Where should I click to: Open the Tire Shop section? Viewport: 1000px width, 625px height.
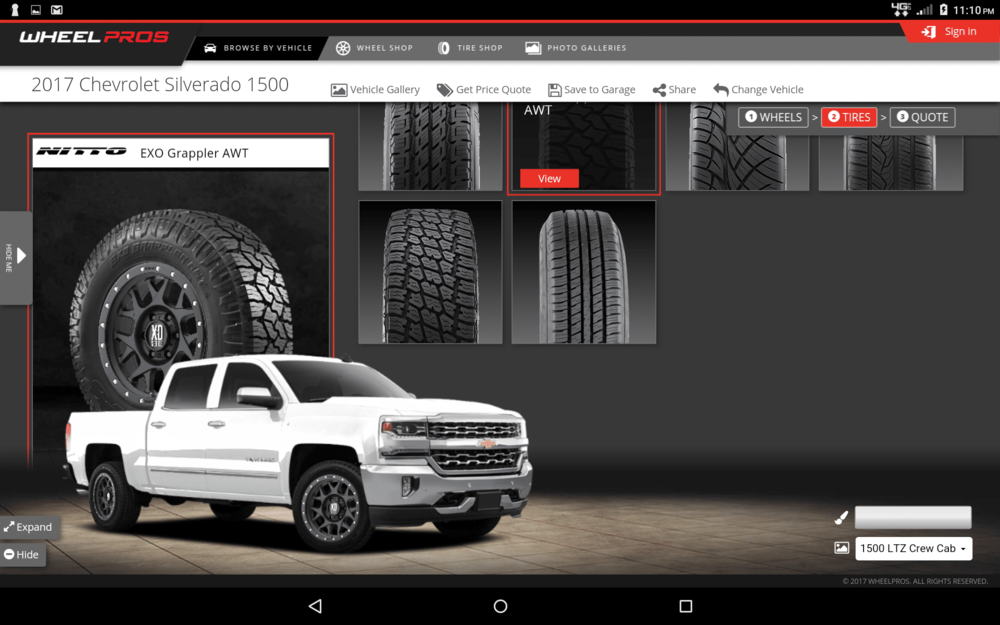pos(469,47)
